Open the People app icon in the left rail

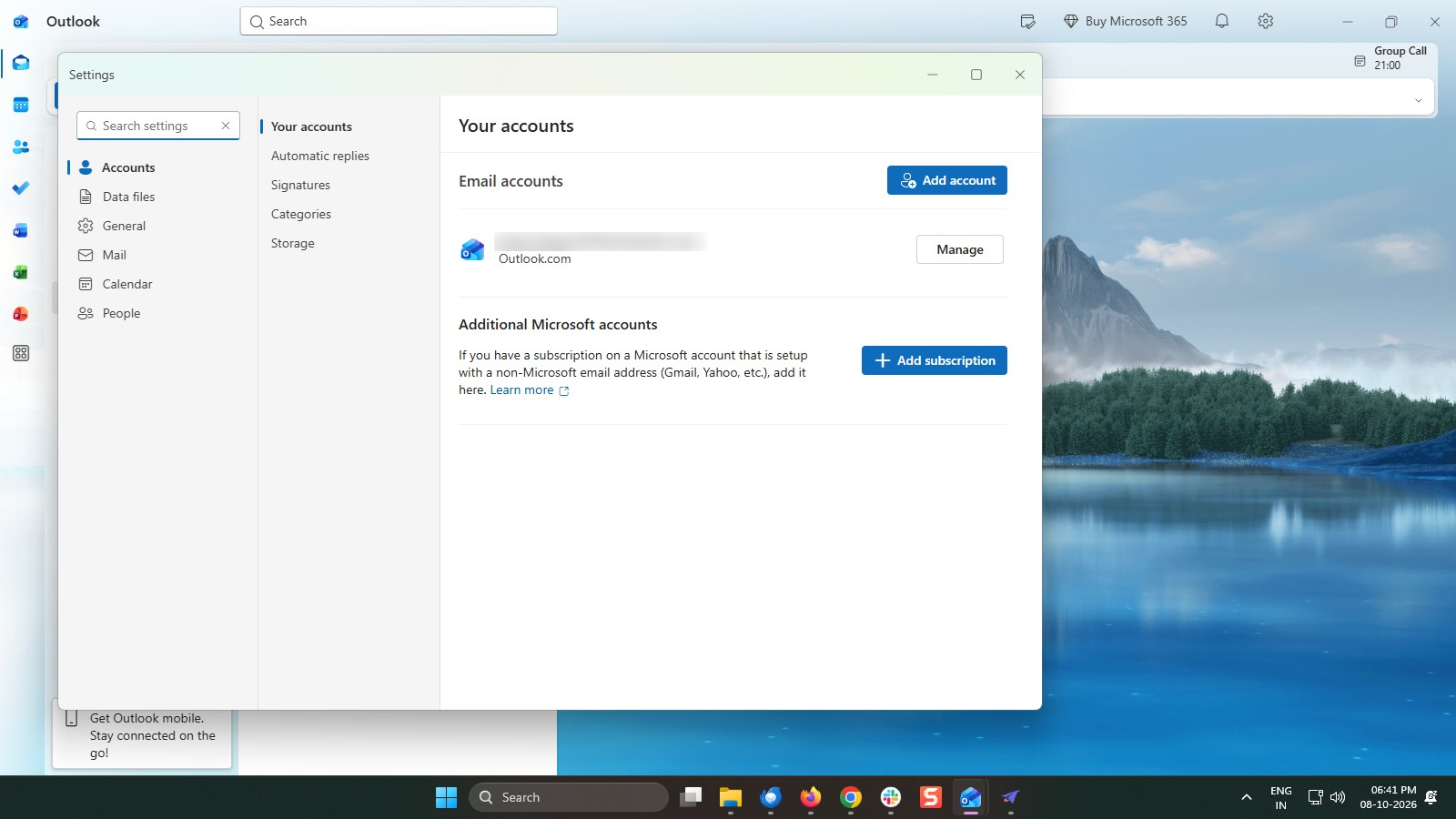pos(21,147)
